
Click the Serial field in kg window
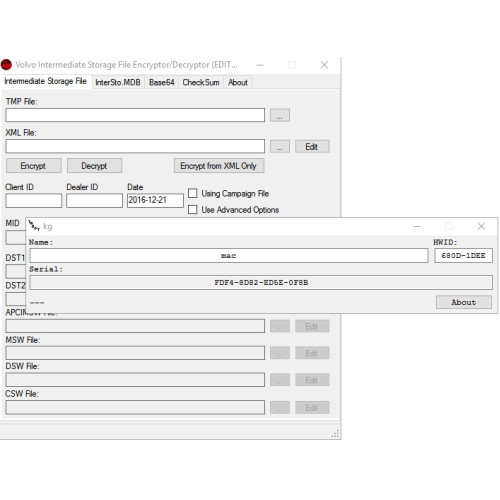click(x=261, y=283)
